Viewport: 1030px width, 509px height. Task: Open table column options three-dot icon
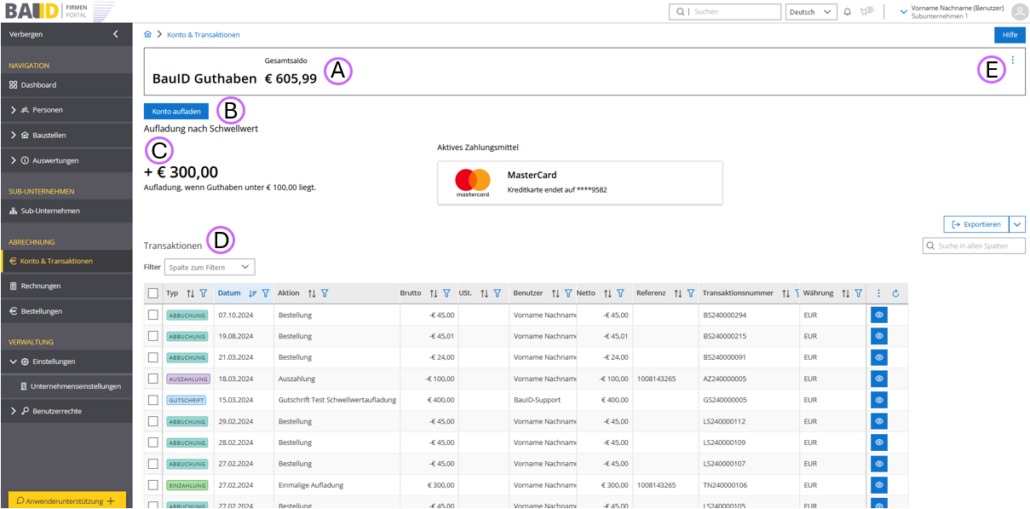click(x=878, y=294)
